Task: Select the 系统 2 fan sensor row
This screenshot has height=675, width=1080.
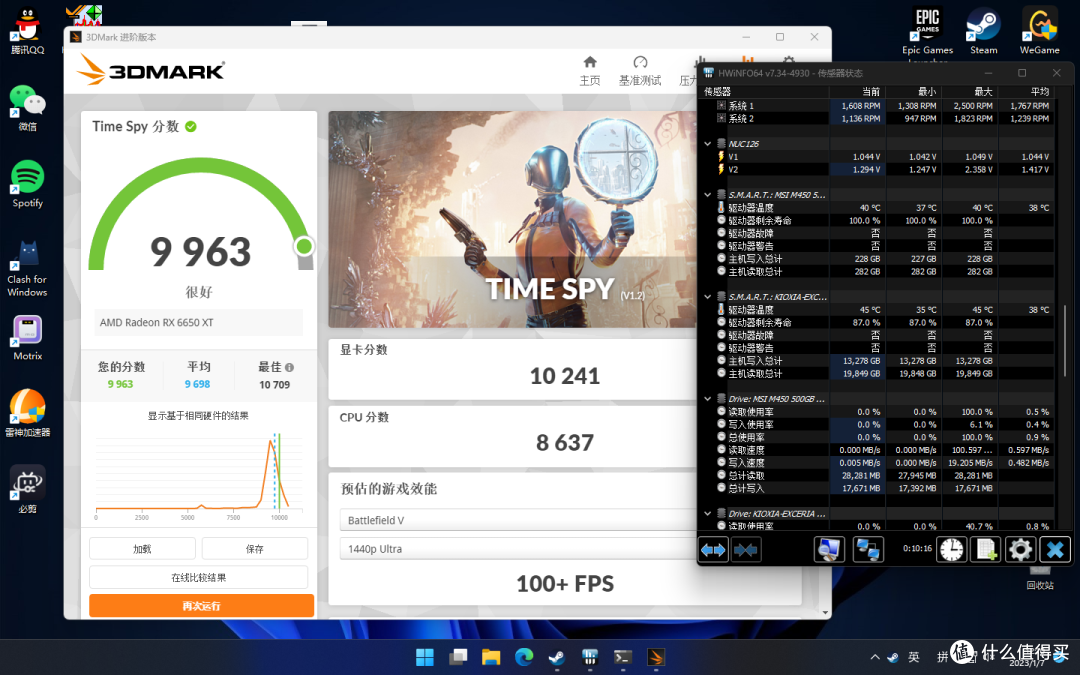Action: [878, 118]
